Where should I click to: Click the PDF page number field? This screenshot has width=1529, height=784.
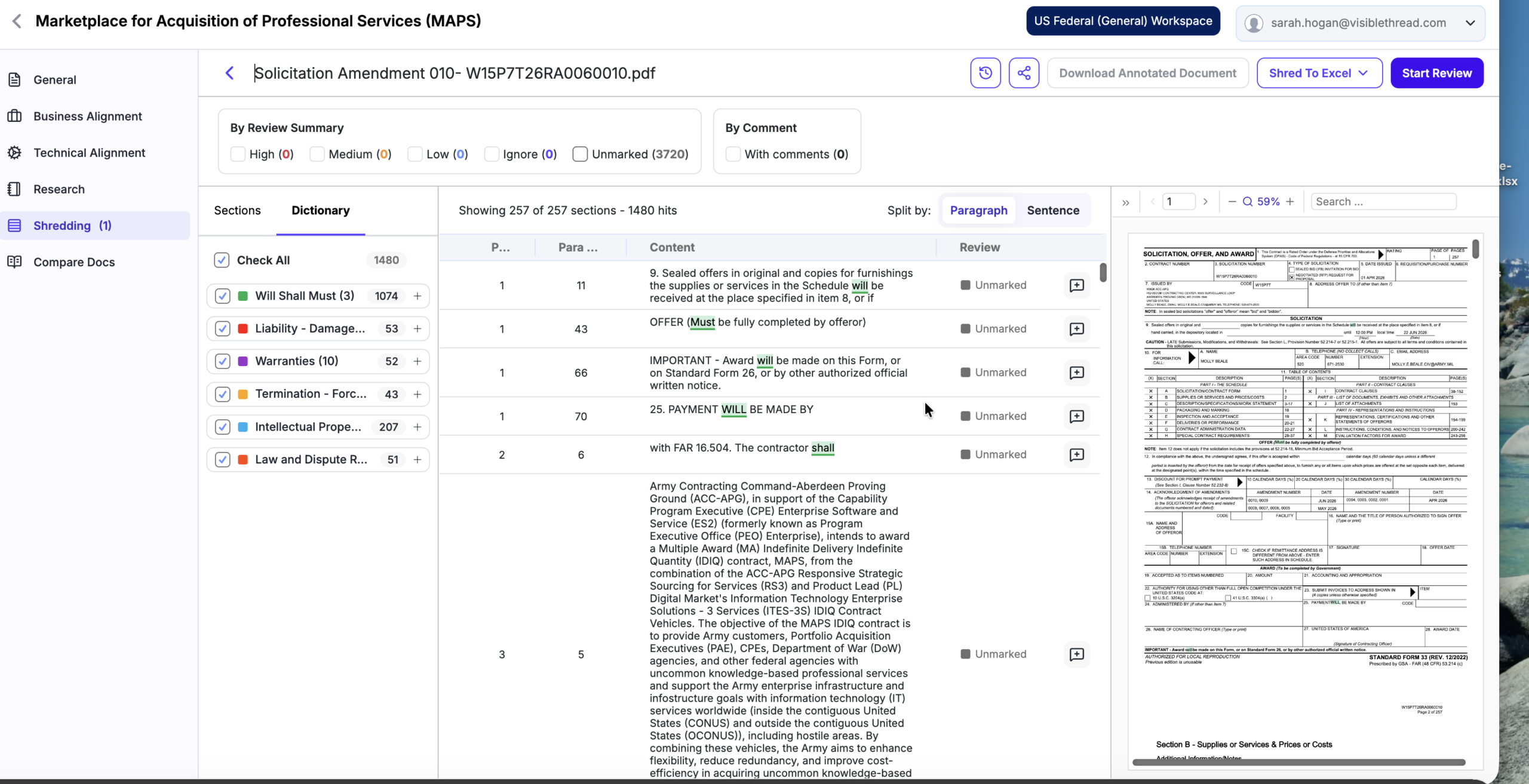[x=1178, y=202]
